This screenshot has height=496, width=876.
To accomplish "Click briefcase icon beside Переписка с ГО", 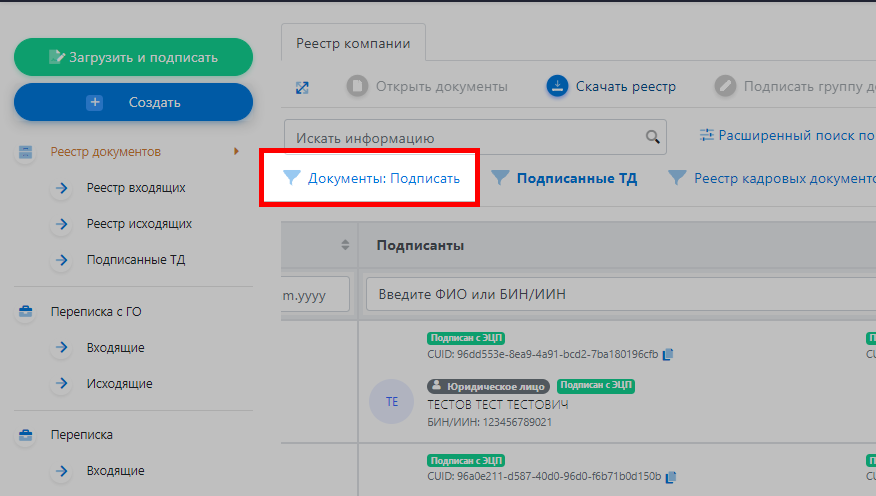I will pos(25,312).
